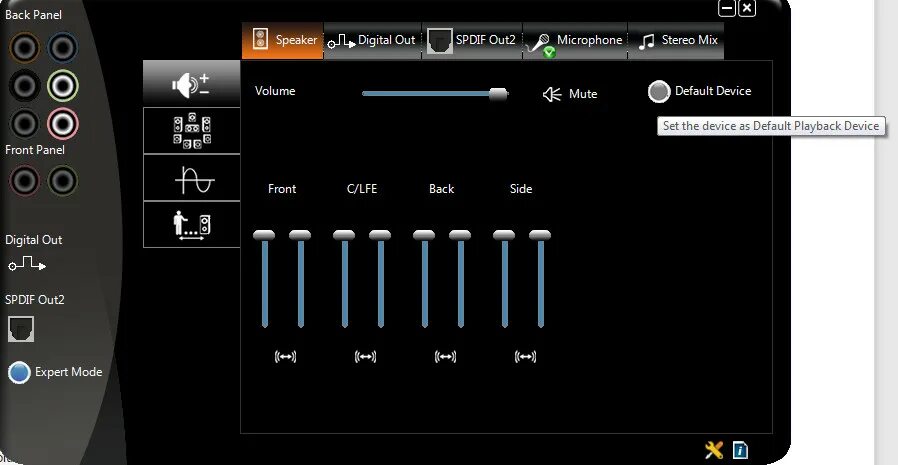Click the black back panel jack
This screenshot has width=898, height=465.
pyautogui.click(x=25, y=86)
